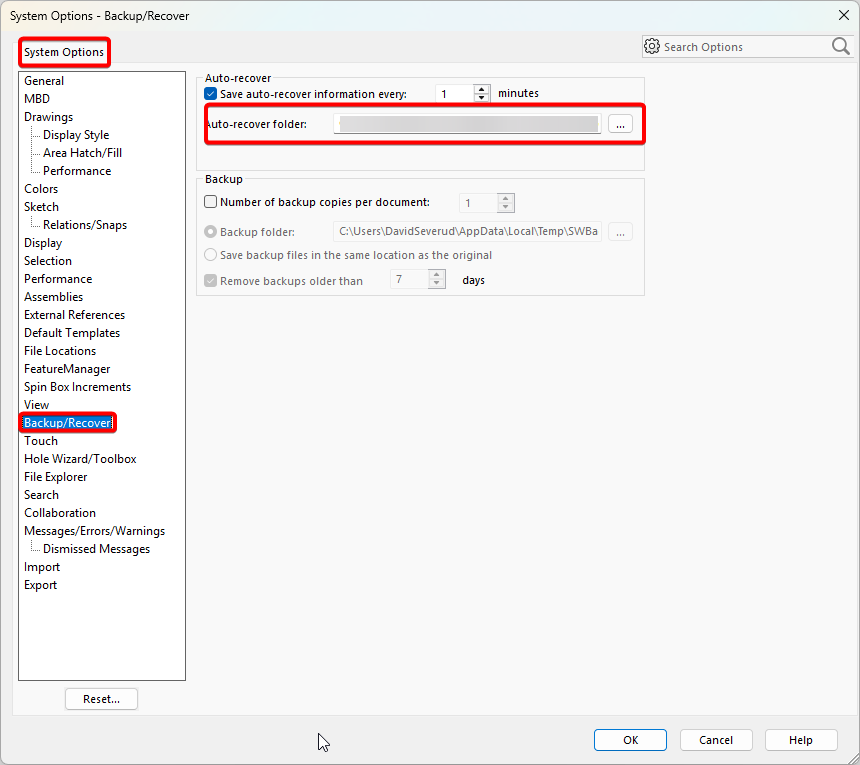Decrease backup copies count with down arrow
Image resolution: width=860 pixels, height=765 pixels.
[x=506, y=207]
